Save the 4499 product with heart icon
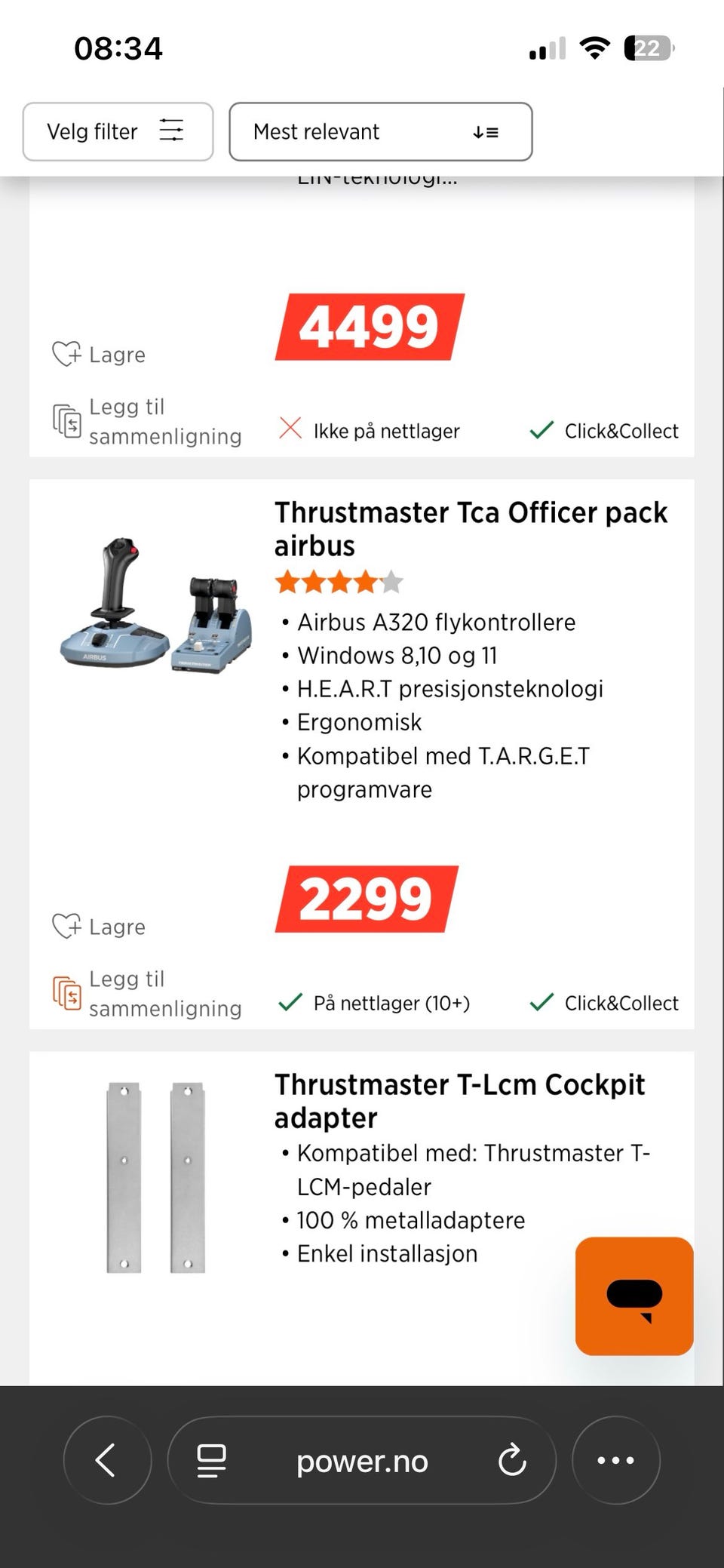The width and height of the screenshot is (724, 1568). point(99,354)
